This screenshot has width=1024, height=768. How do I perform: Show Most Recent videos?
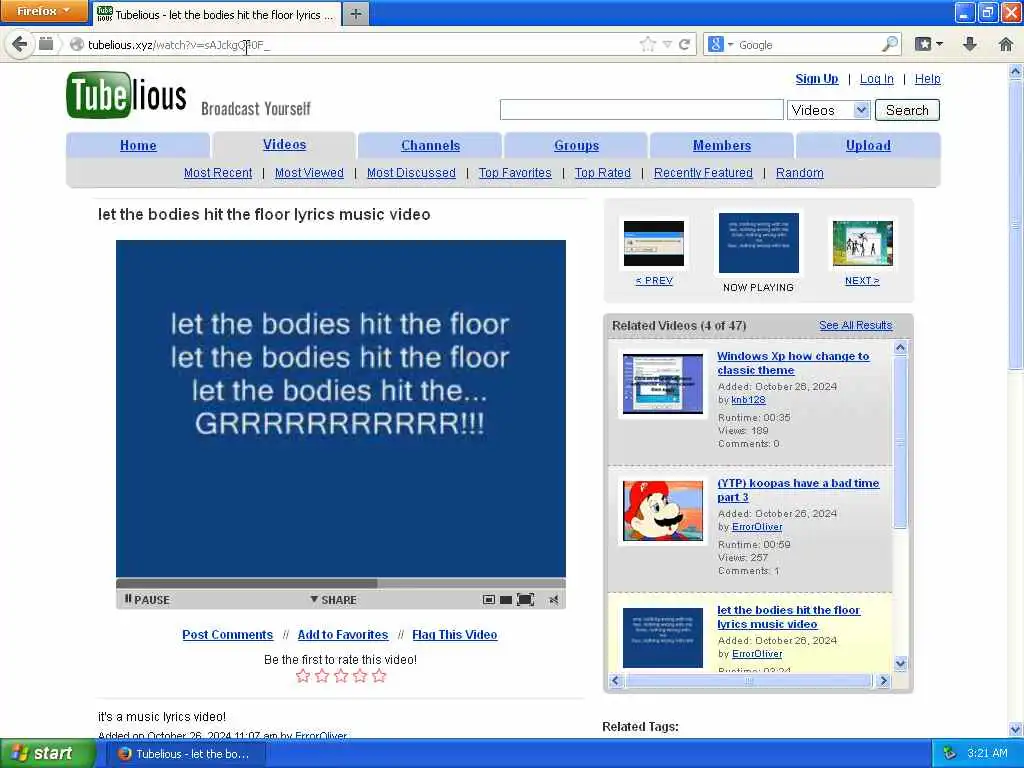pos(217,172)
